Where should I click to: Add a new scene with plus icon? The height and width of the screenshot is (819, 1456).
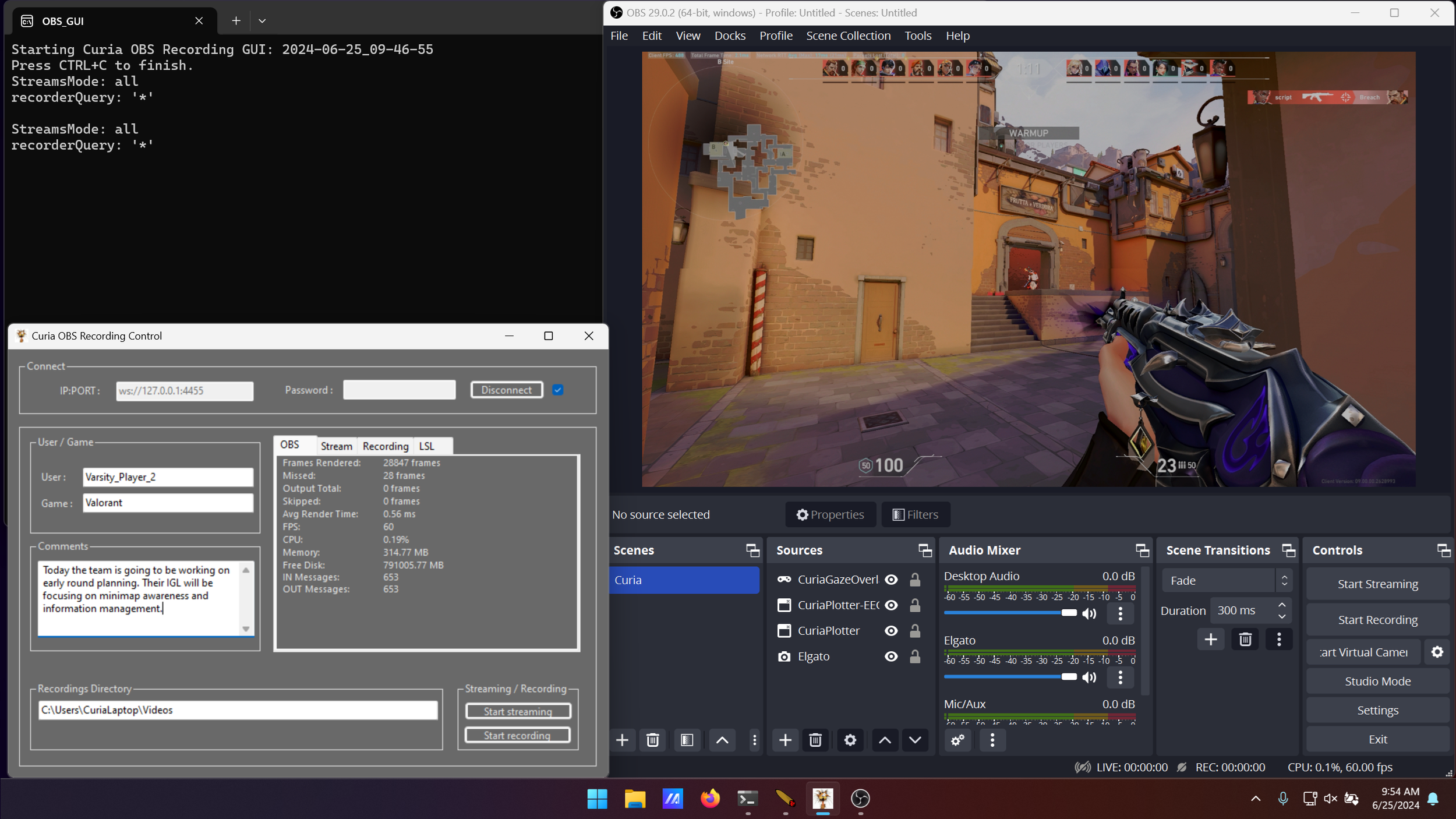click(x=622, y=740)
